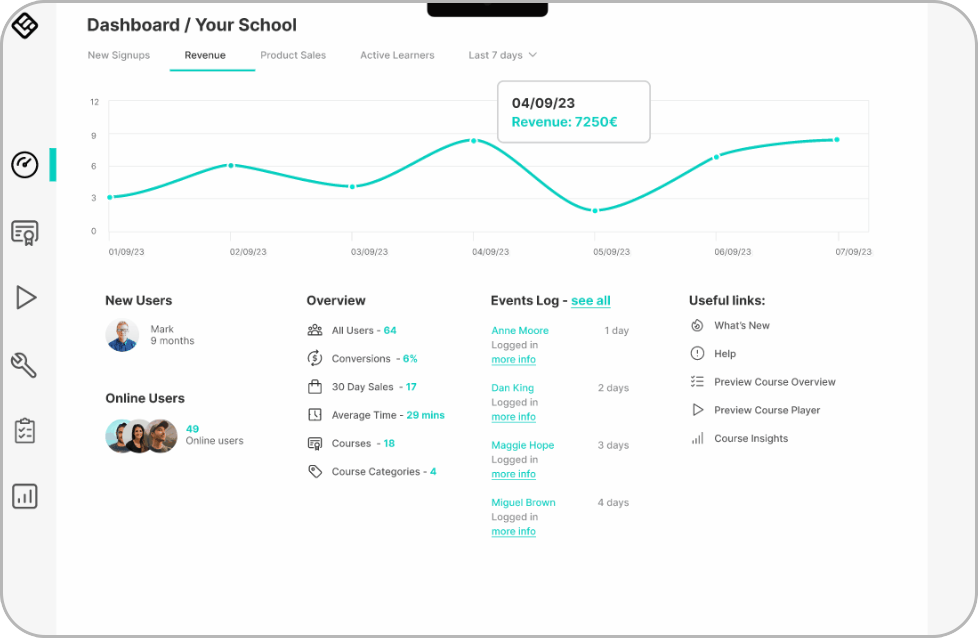This screenshot has height=638, width=980.
Task: Open the bar chart reports icon in sidebar
Action: (x=25, y=496)
